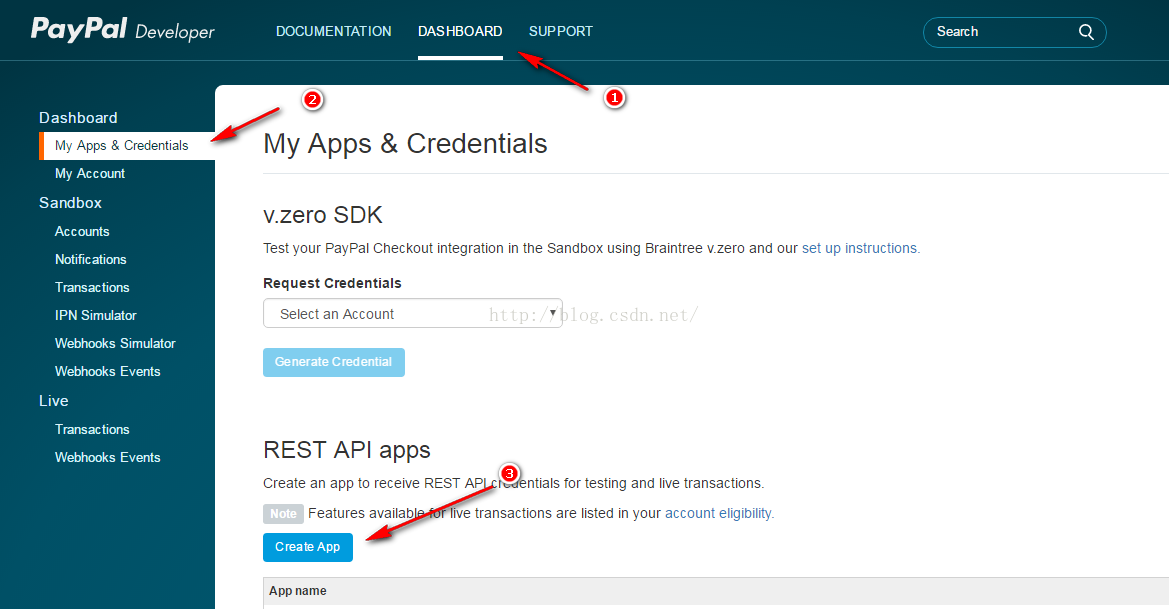
Task: Click the Live sidebar heading
Action: pos(54,401)
